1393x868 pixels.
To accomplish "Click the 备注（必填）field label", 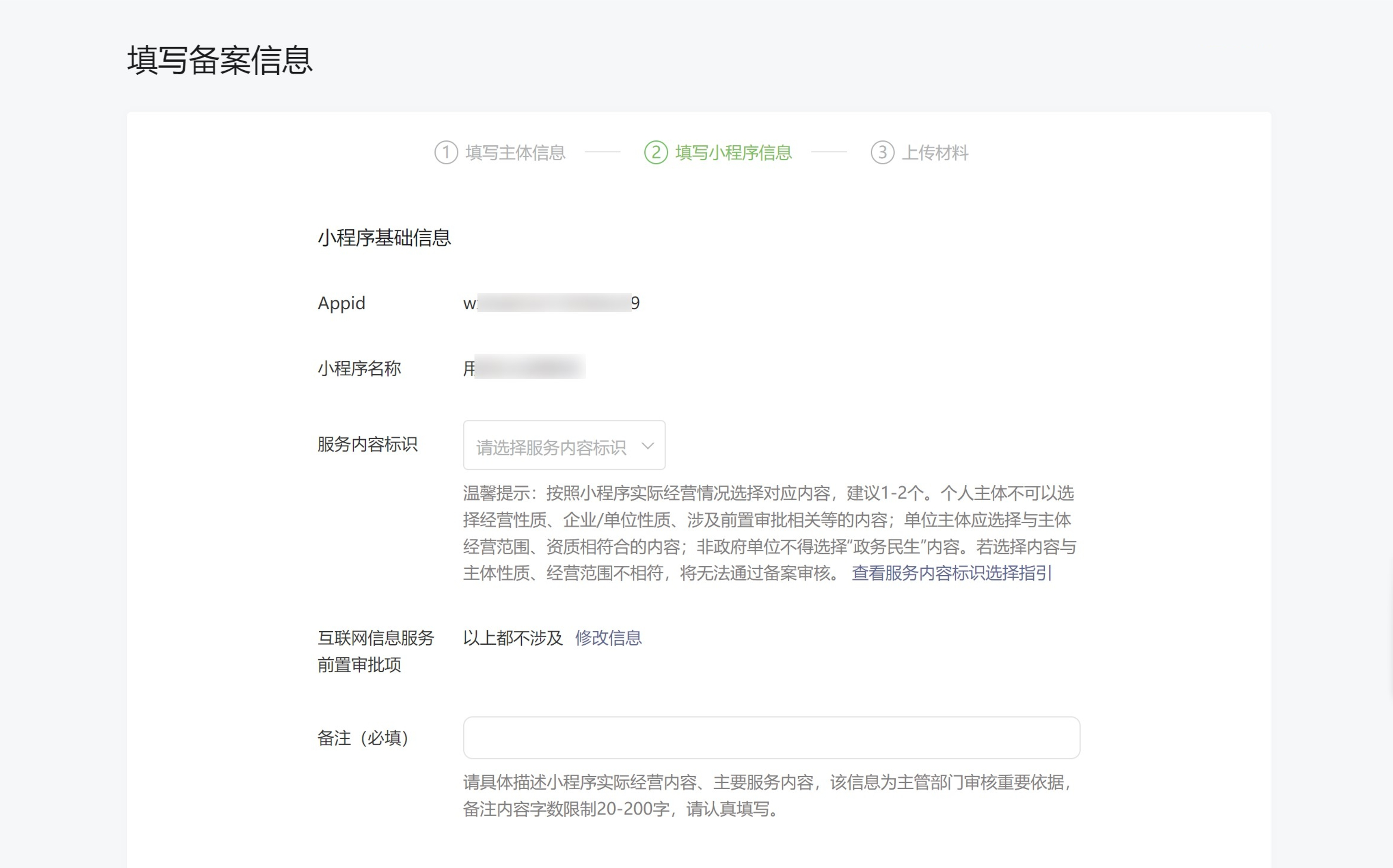I will [x=363, y=738].
